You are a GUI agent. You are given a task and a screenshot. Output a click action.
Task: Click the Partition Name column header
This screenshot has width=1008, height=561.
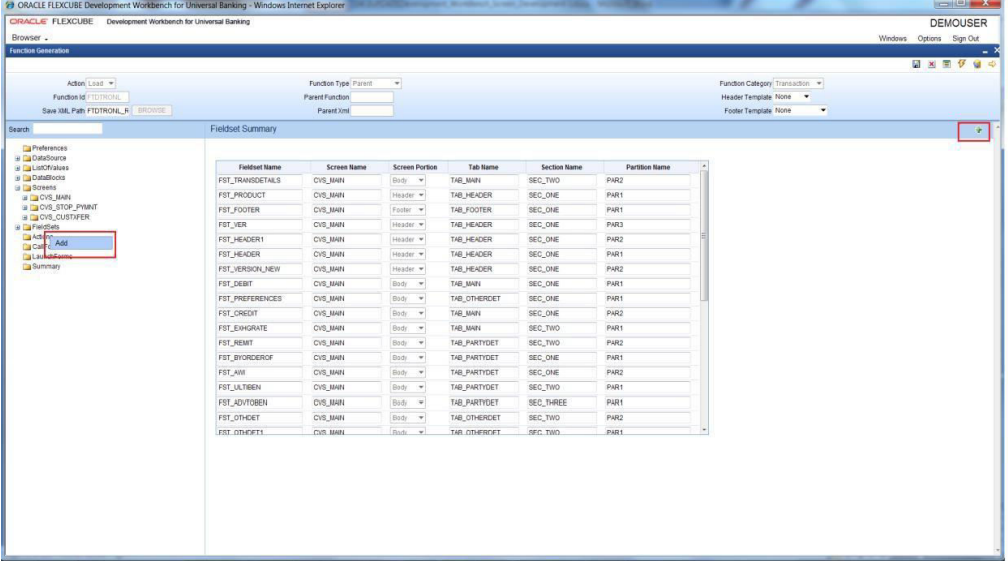coord(648,167)
